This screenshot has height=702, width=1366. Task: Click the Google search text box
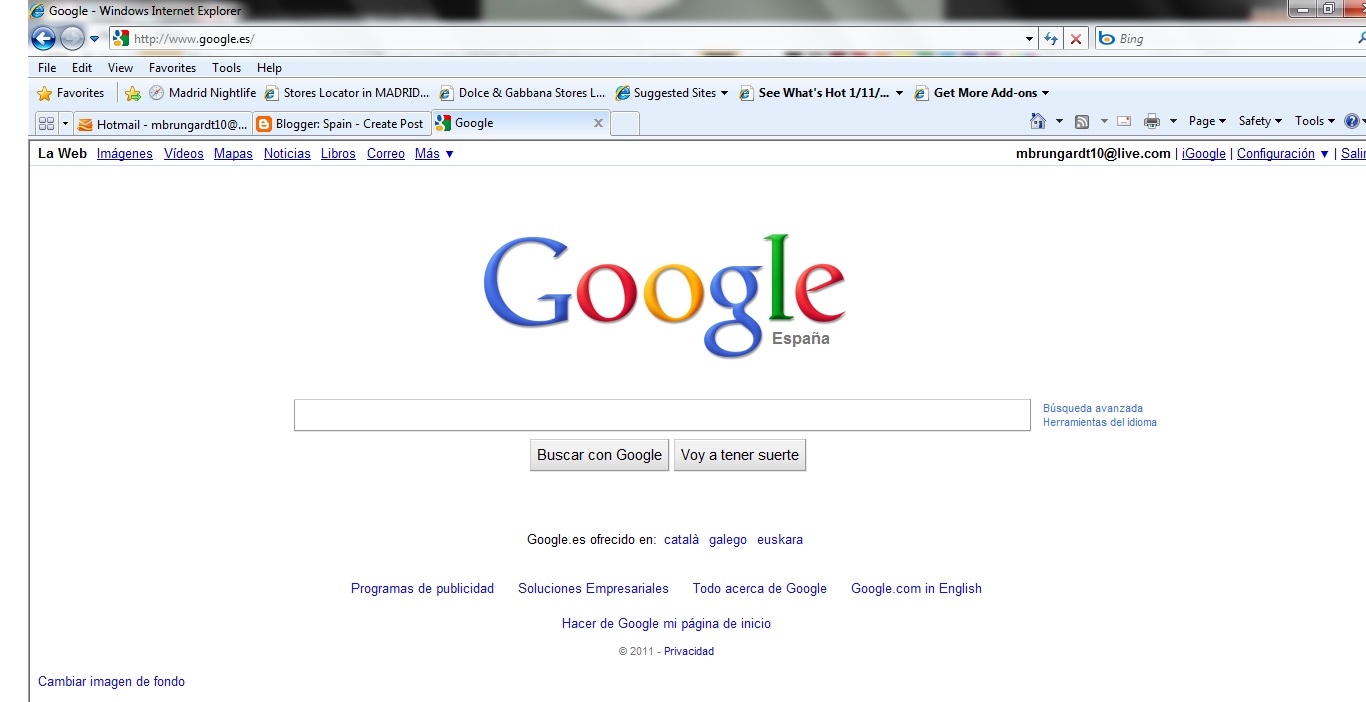click(662, 415)
